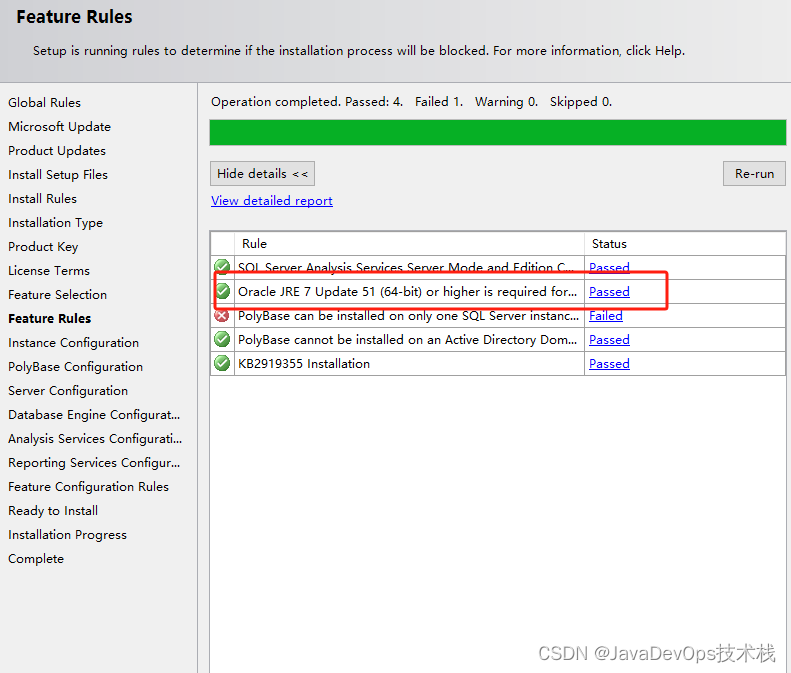This screenshot has height=673, width=791.
Task: Click green check icon for Active Directory rule
Action: coord(222,339)
